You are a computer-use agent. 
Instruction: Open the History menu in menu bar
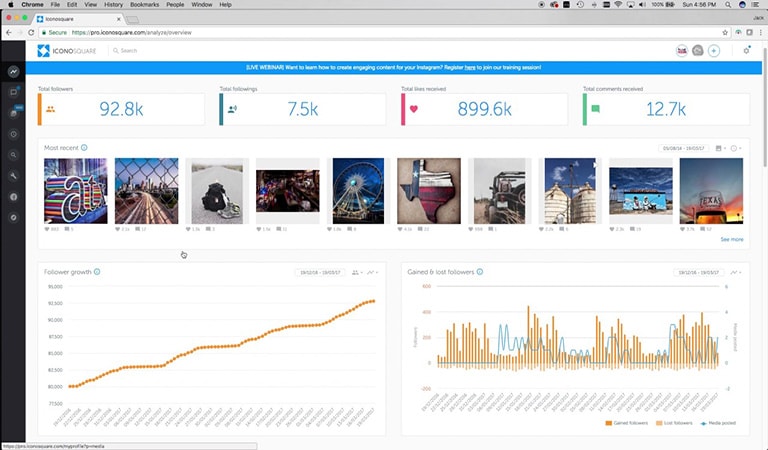pyautogui.click(x=113, y=4)
